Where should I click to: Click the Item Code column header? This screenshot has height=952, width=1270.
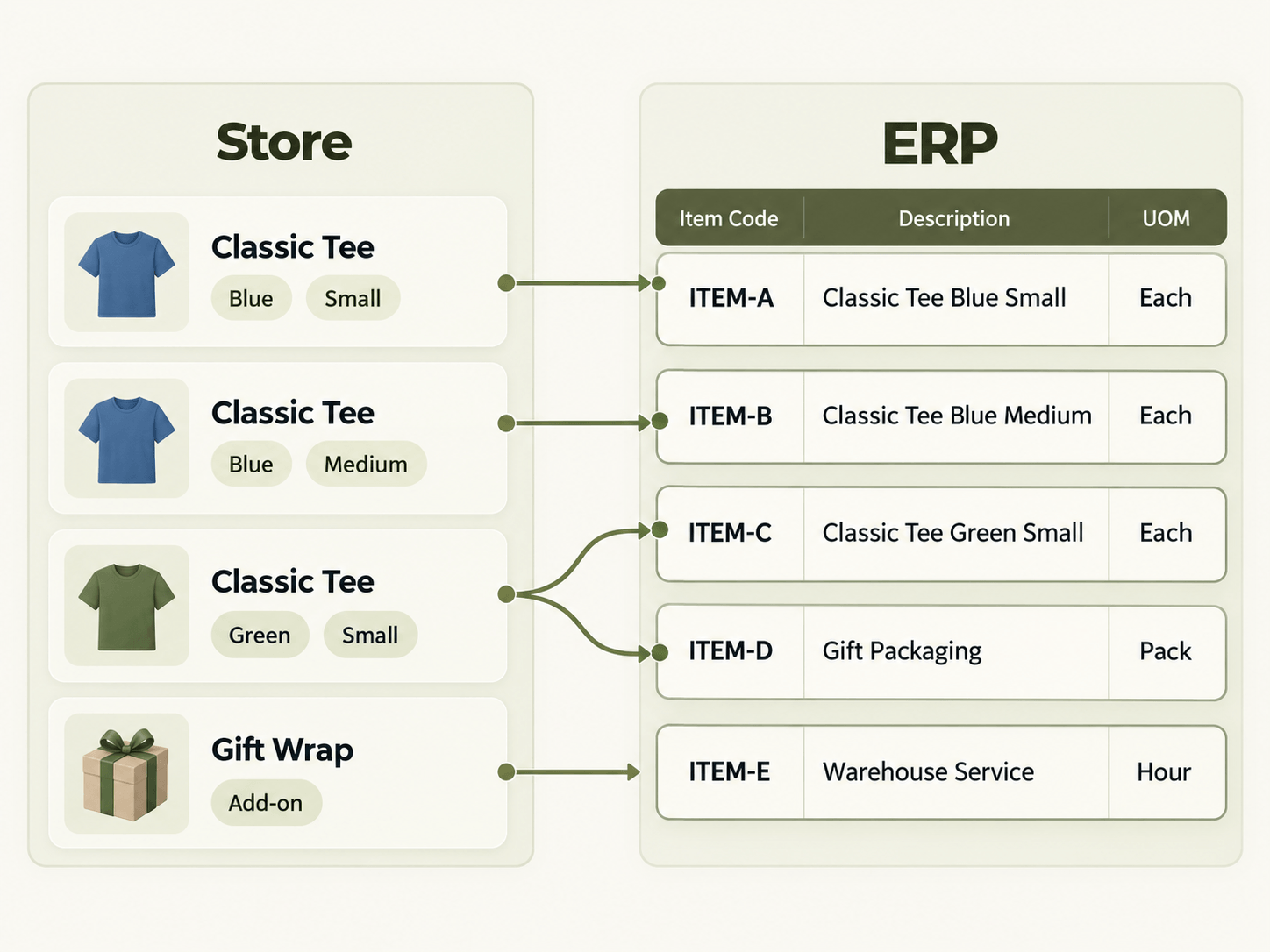click(729, 218)
